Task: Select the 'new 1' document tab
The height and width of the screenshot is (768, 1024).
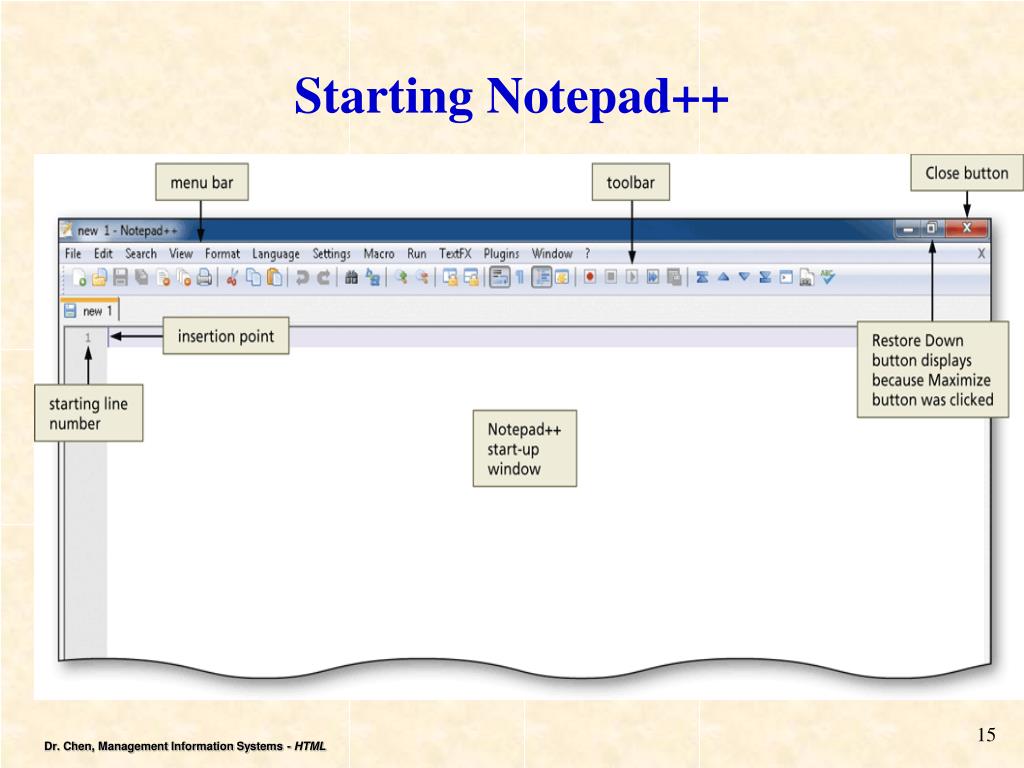Action: 90,311
